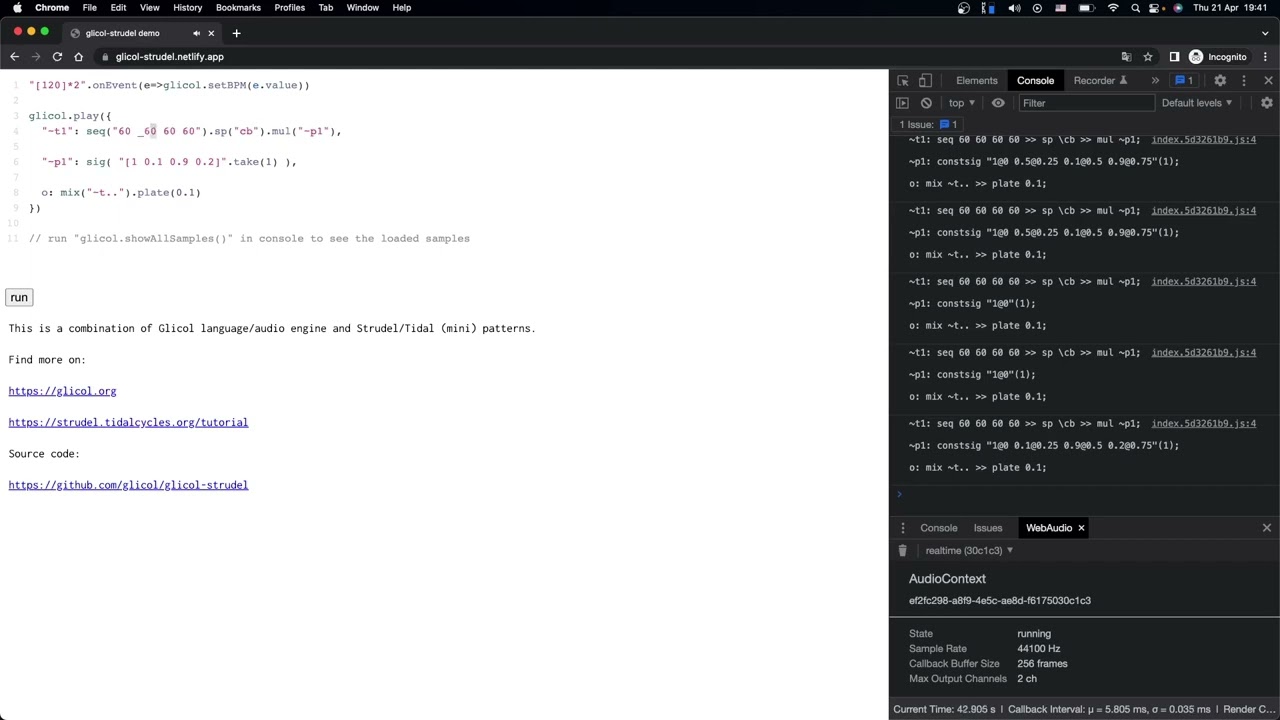Click the Siri icon in menu bar
Screen dimensions: 1280x720
(1178, 8)
